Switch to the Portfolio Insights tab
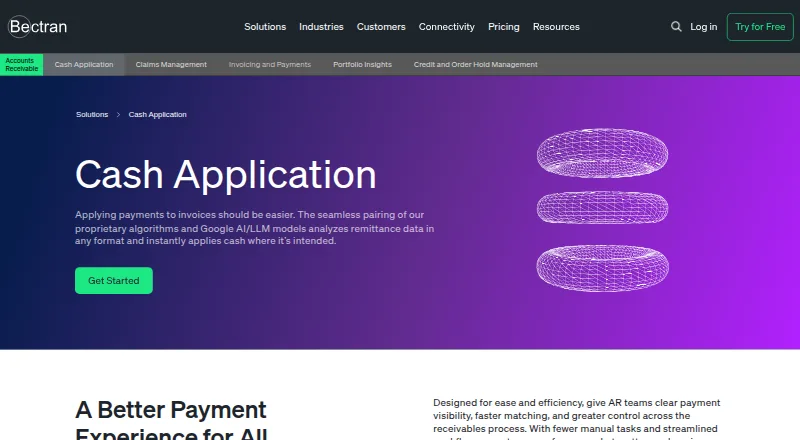This screenshot has height=440, width=800. click(362, 64)
